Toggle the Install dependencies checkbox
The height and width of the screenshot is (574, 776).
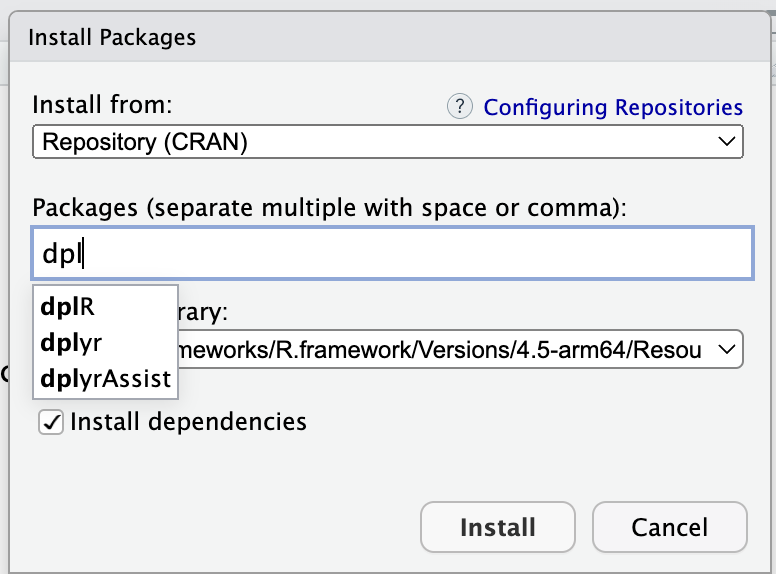pos(50,422)
